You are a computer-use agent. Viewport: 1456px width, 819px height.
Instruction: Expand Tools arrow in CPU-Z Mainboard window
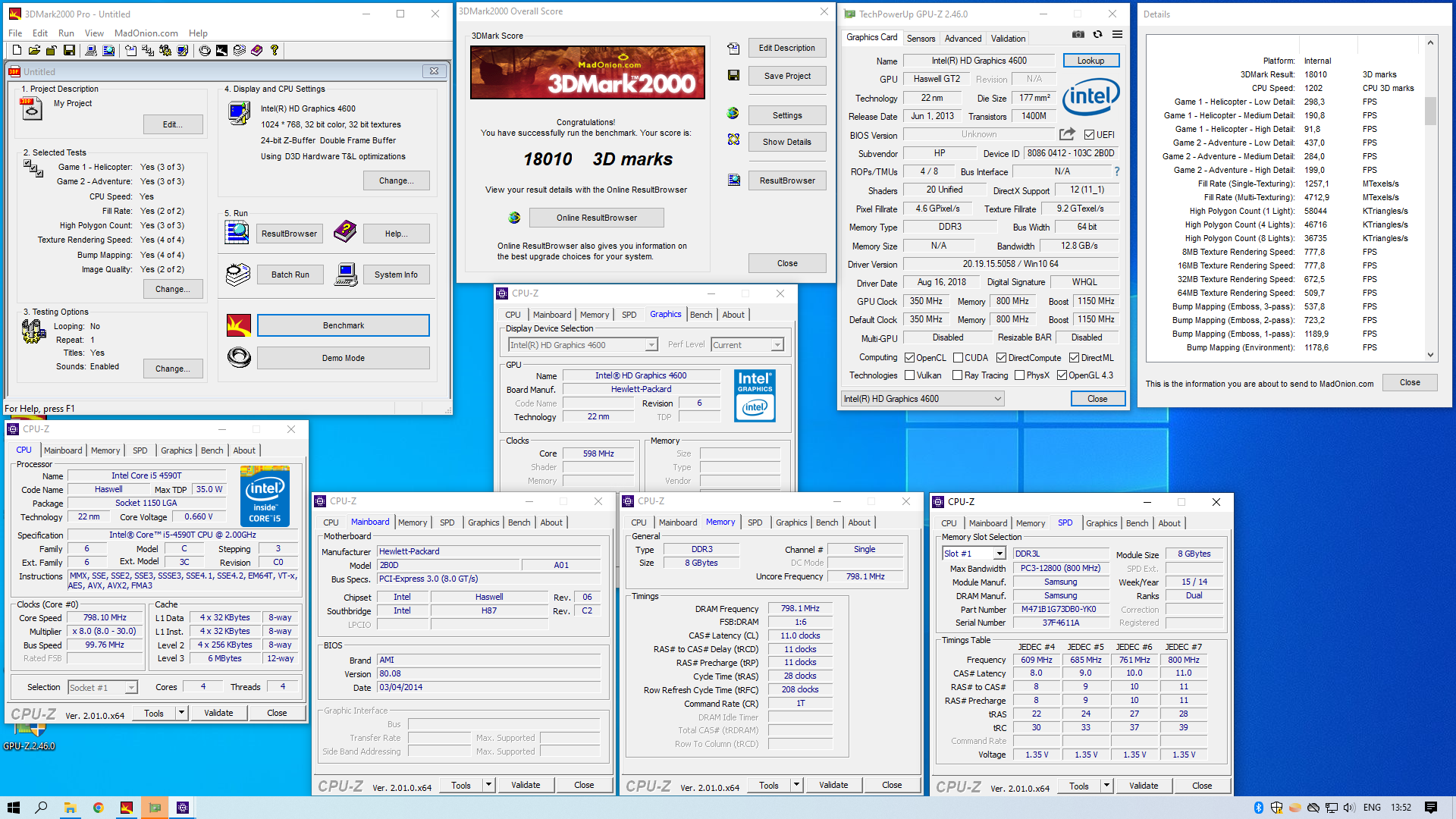[488, 786]
